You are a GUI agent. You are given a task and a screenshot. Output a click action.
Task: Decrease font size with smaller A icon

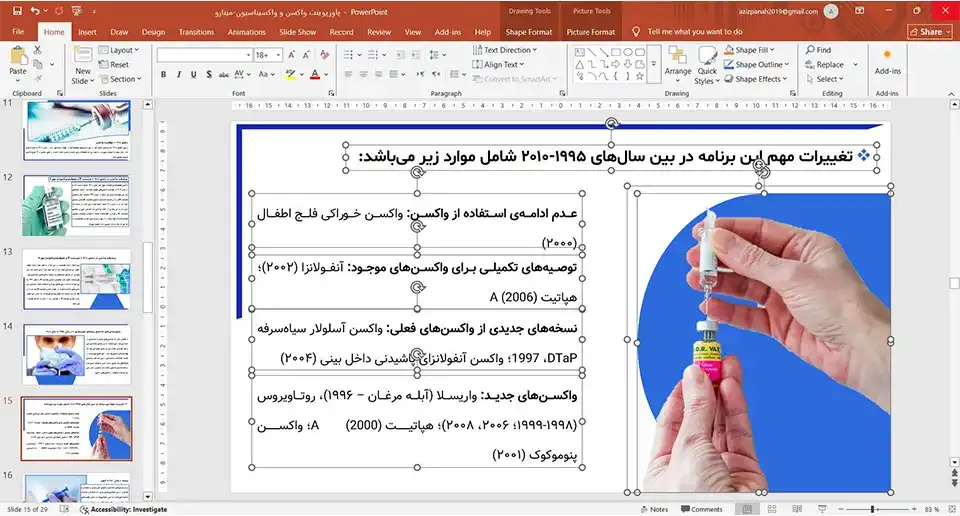pyautogui.click(x=306, y=55)
